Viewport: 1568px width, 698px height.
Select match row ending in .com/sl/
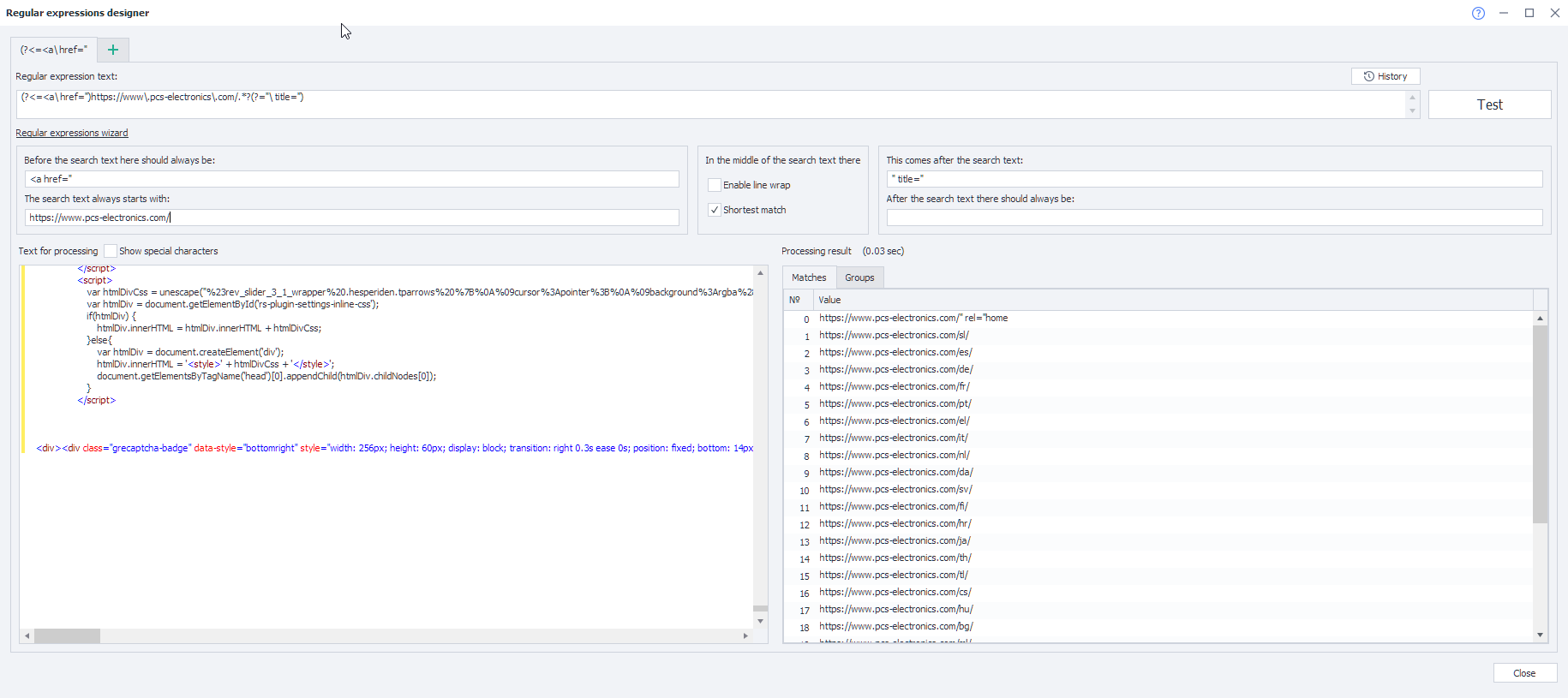click(1158, 335)
